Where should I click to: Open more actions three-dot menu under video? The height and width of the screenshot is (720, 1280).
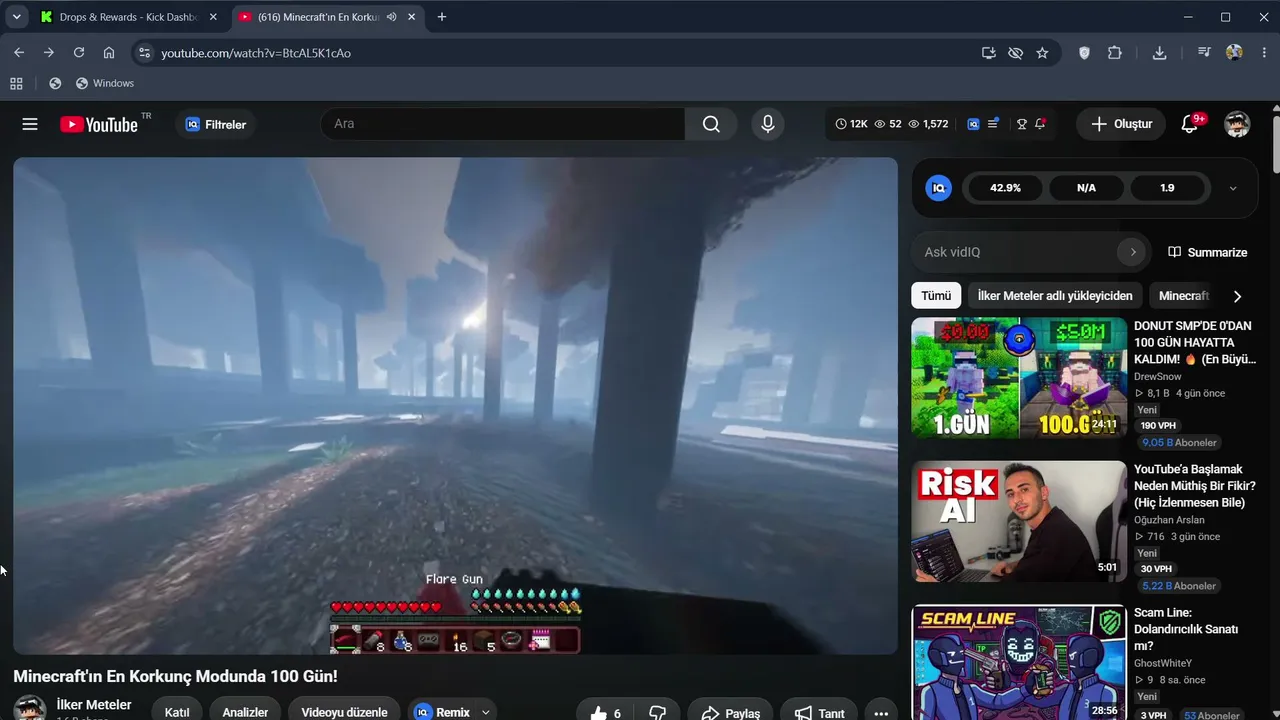881,713
